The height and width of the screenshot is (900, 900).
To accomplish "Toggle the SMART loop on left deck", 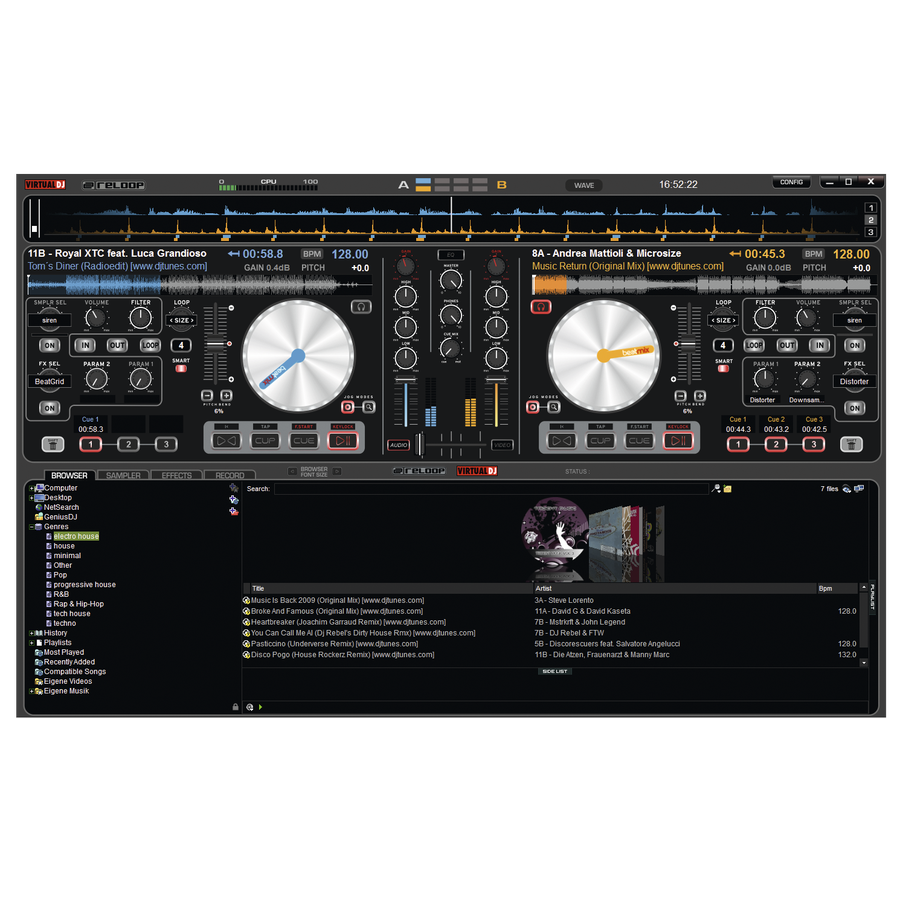I will (x=181, y=368).
